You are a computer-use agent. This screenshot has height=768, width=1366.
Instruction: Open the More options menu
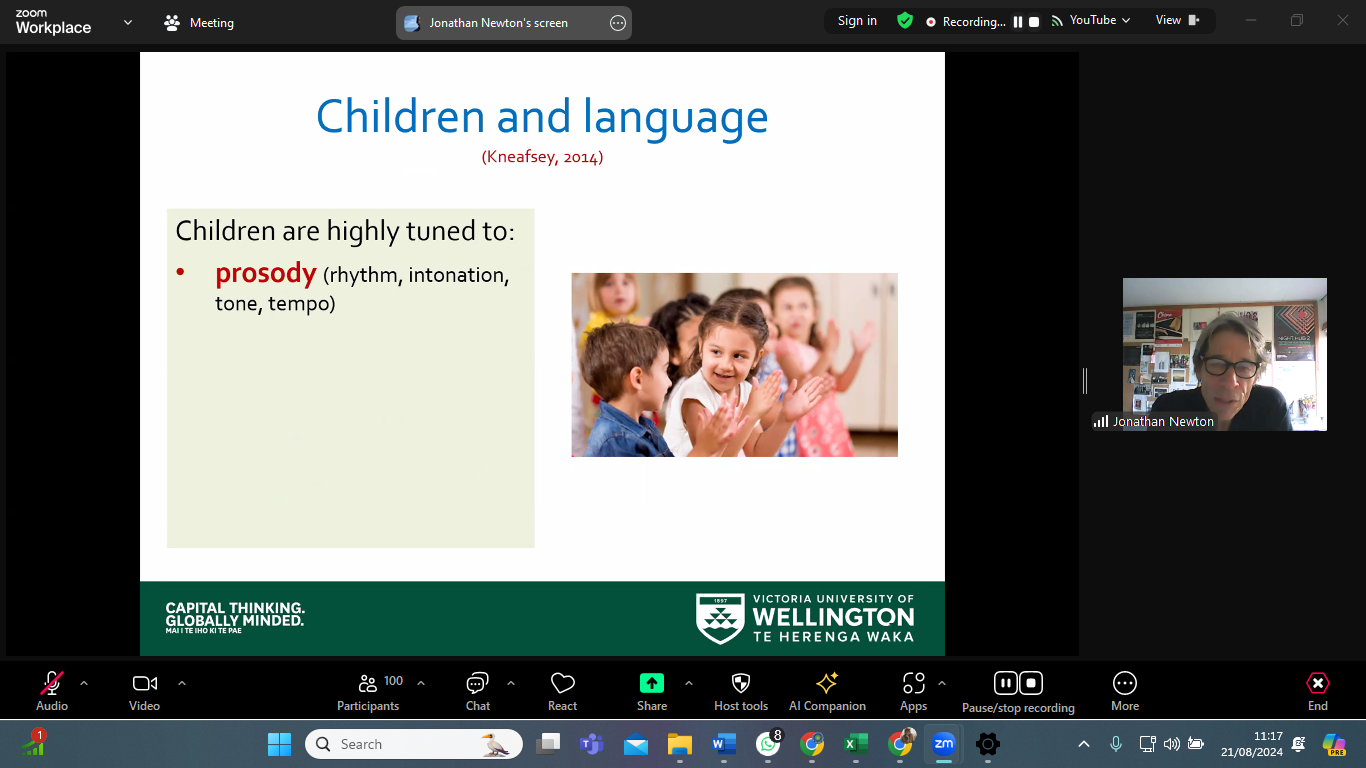[x=1125, y=691]
